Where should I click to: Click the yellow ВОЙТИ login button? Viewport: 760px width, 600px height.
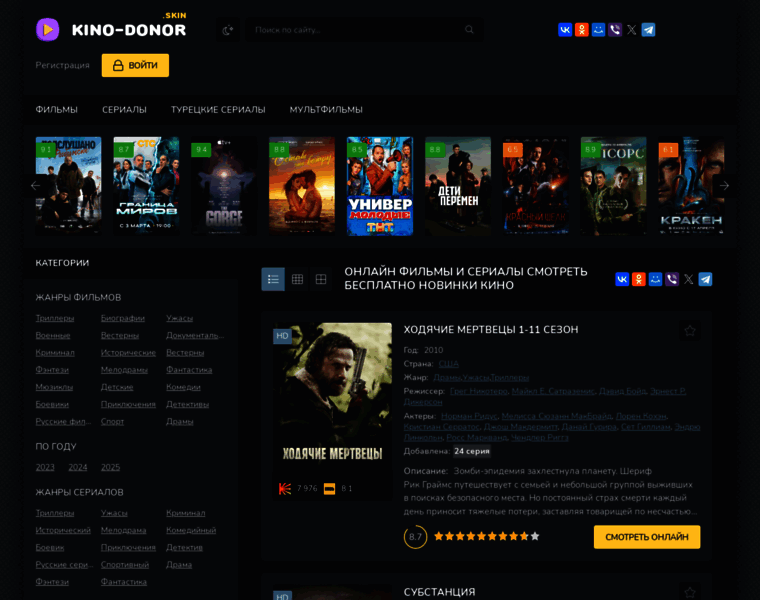(x=135, y=65)
